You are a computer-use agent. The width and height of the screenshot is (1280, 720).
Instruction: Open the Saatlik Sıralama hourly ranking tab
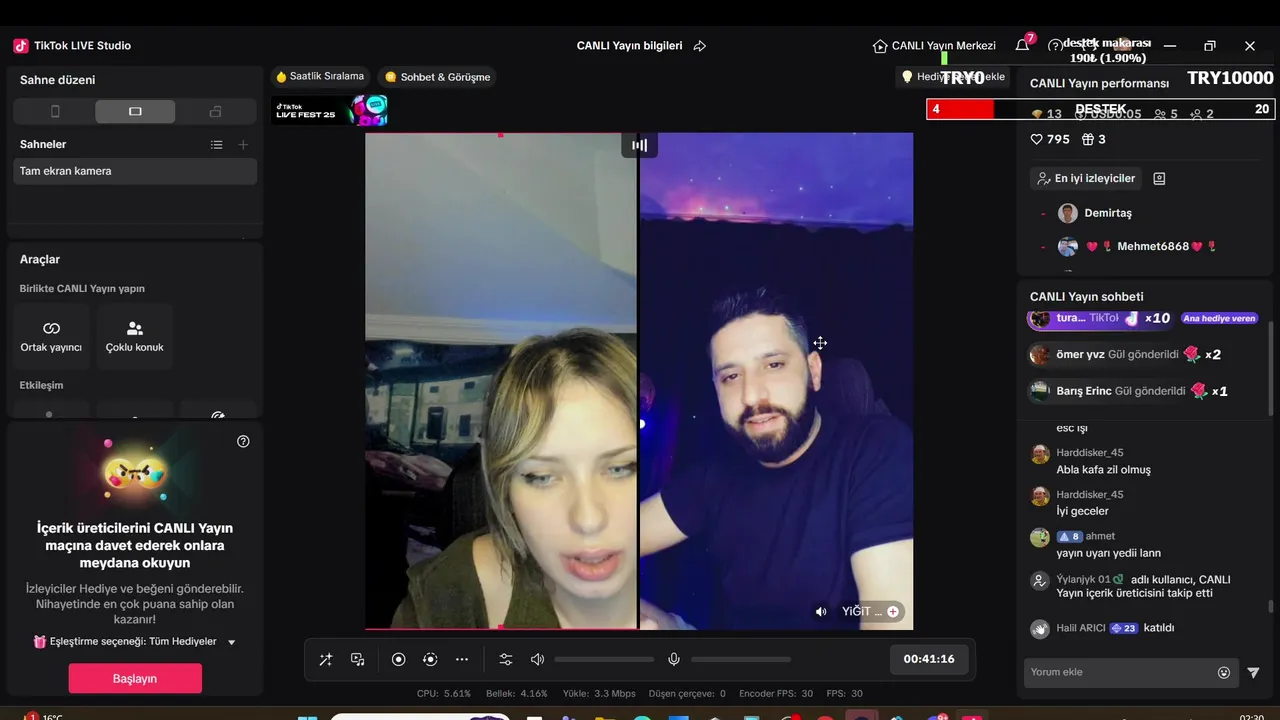320,77
